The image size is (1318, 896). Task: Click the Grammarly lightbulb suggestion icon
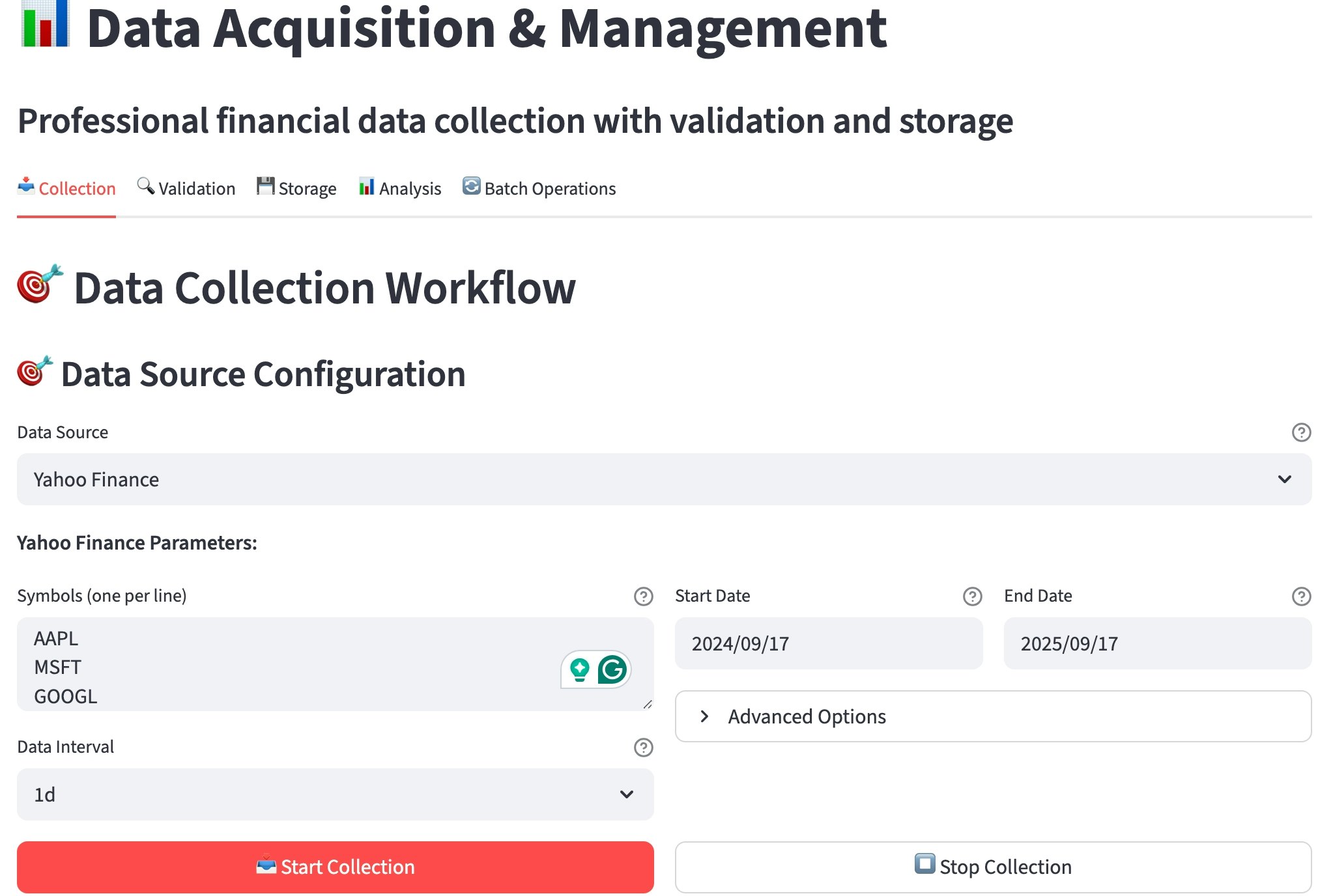click(x=579, y=669)
